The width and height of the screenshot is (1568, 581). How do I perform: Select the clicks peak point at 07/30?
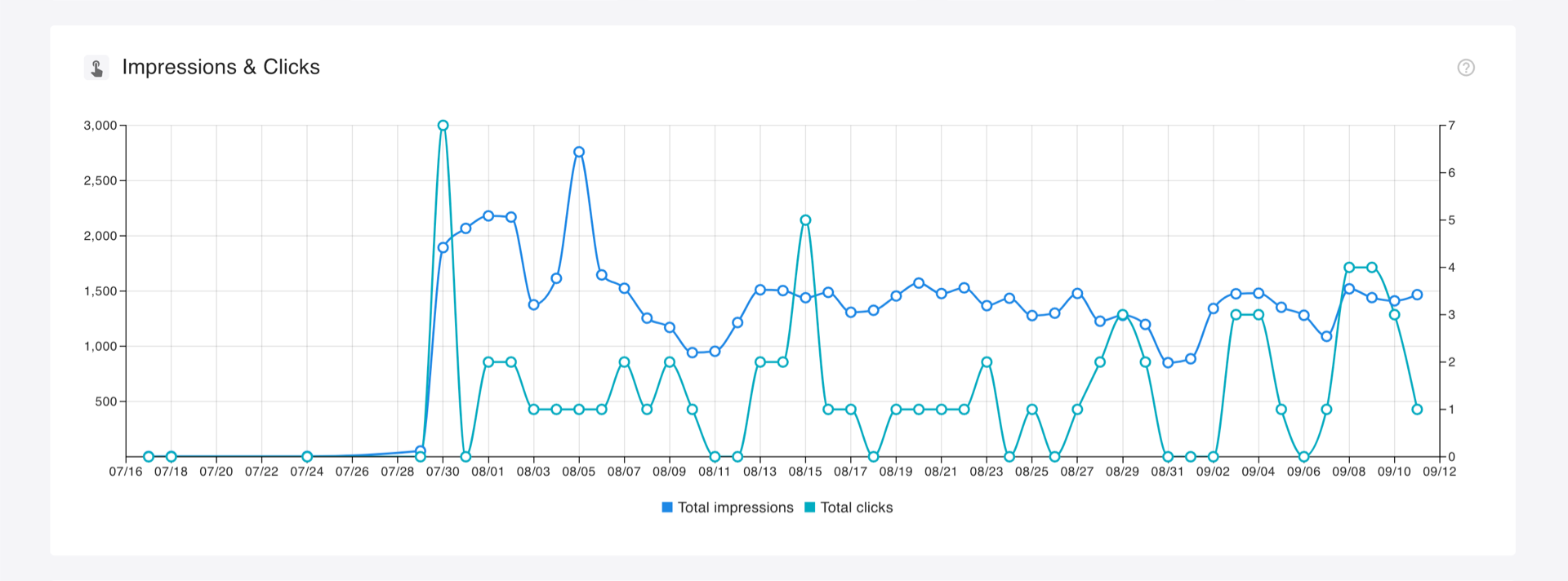(443, 126)
